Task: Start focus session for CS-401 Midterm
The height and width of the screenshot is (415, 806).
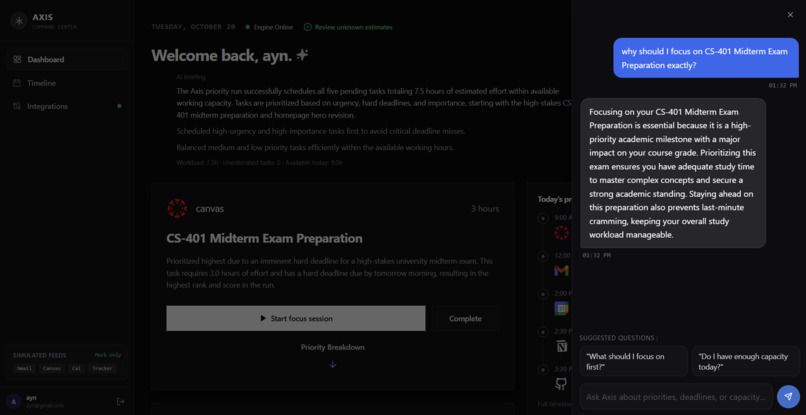Action: pyautogui.click(x=296, y=318)
